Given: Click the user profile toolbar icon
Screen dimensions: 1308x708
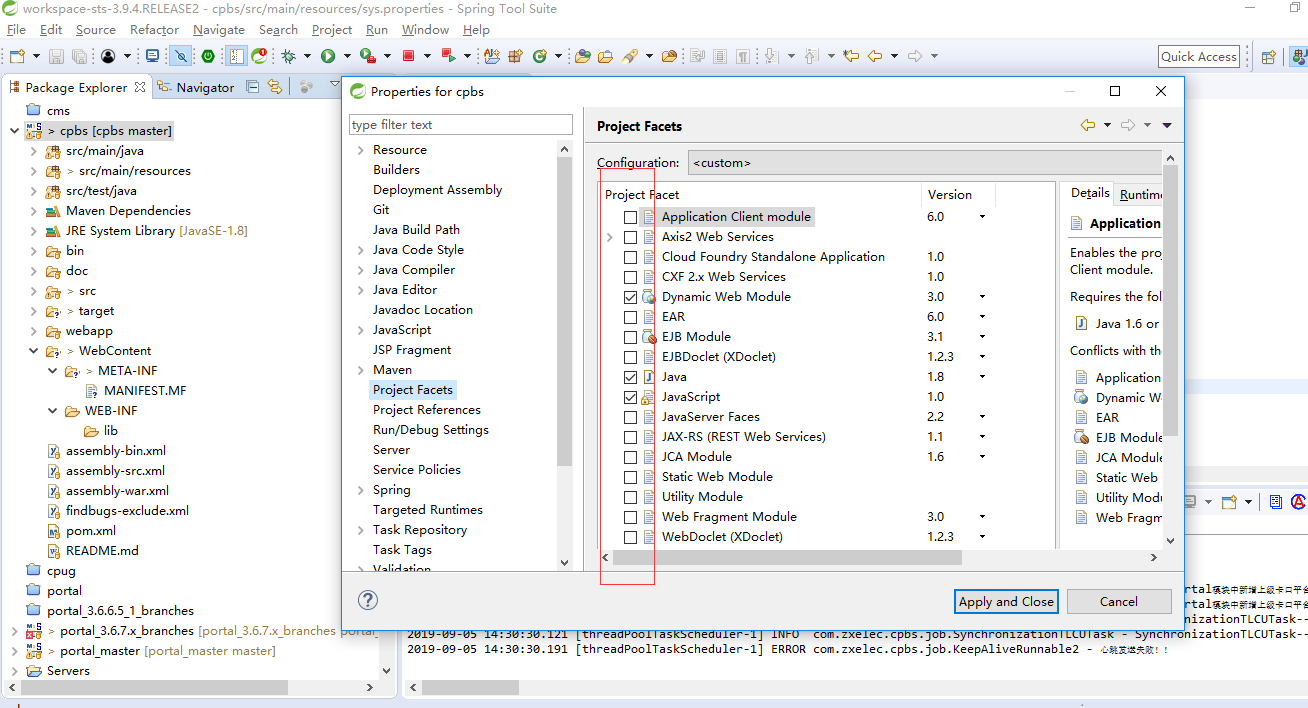Looking at the screenshot, I should (x=108, y=56).
